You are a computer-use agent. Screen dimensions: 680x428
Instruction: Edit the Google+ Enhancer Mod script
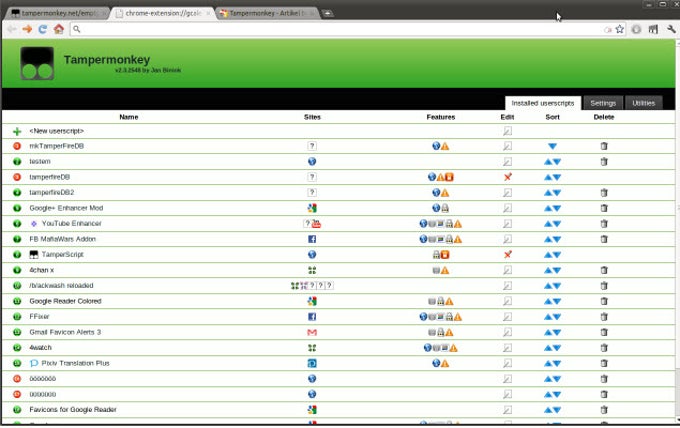click(507, 208)
